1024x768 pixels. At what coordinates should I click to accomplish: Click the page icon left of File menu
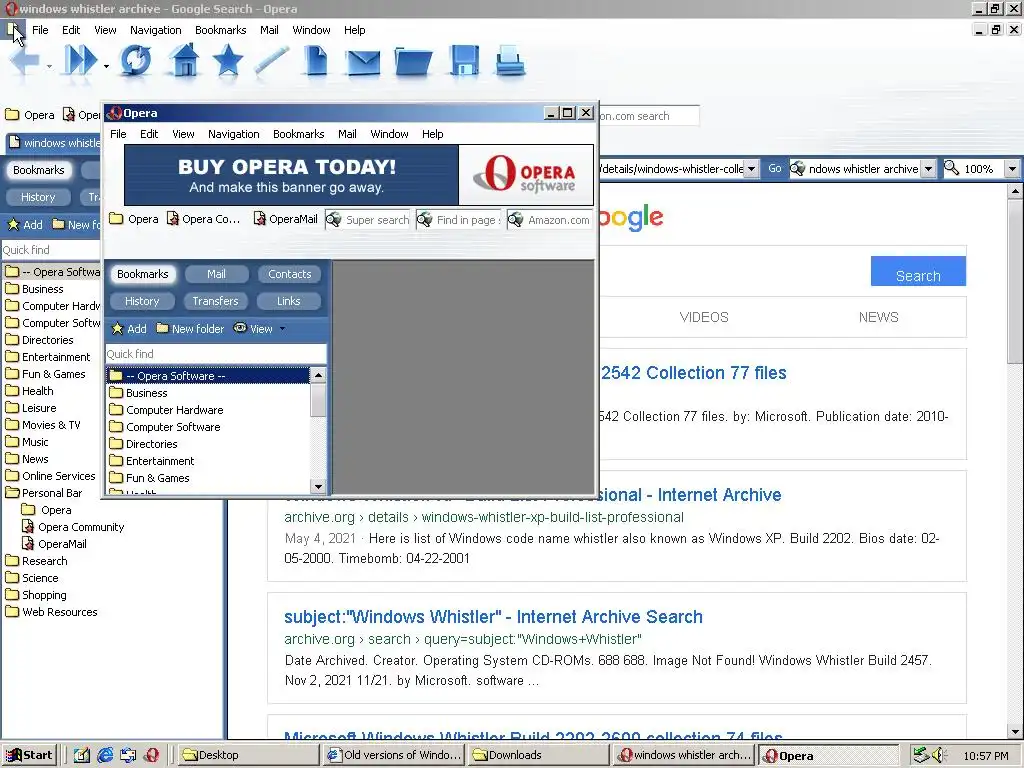coord(12,29)
